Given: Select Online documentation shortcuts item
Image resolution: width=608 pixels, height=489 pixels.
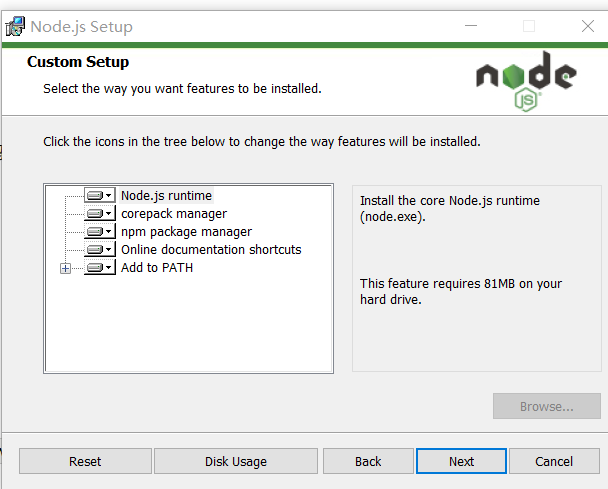Looking at the screenshot, I should [x=211, y=249].
